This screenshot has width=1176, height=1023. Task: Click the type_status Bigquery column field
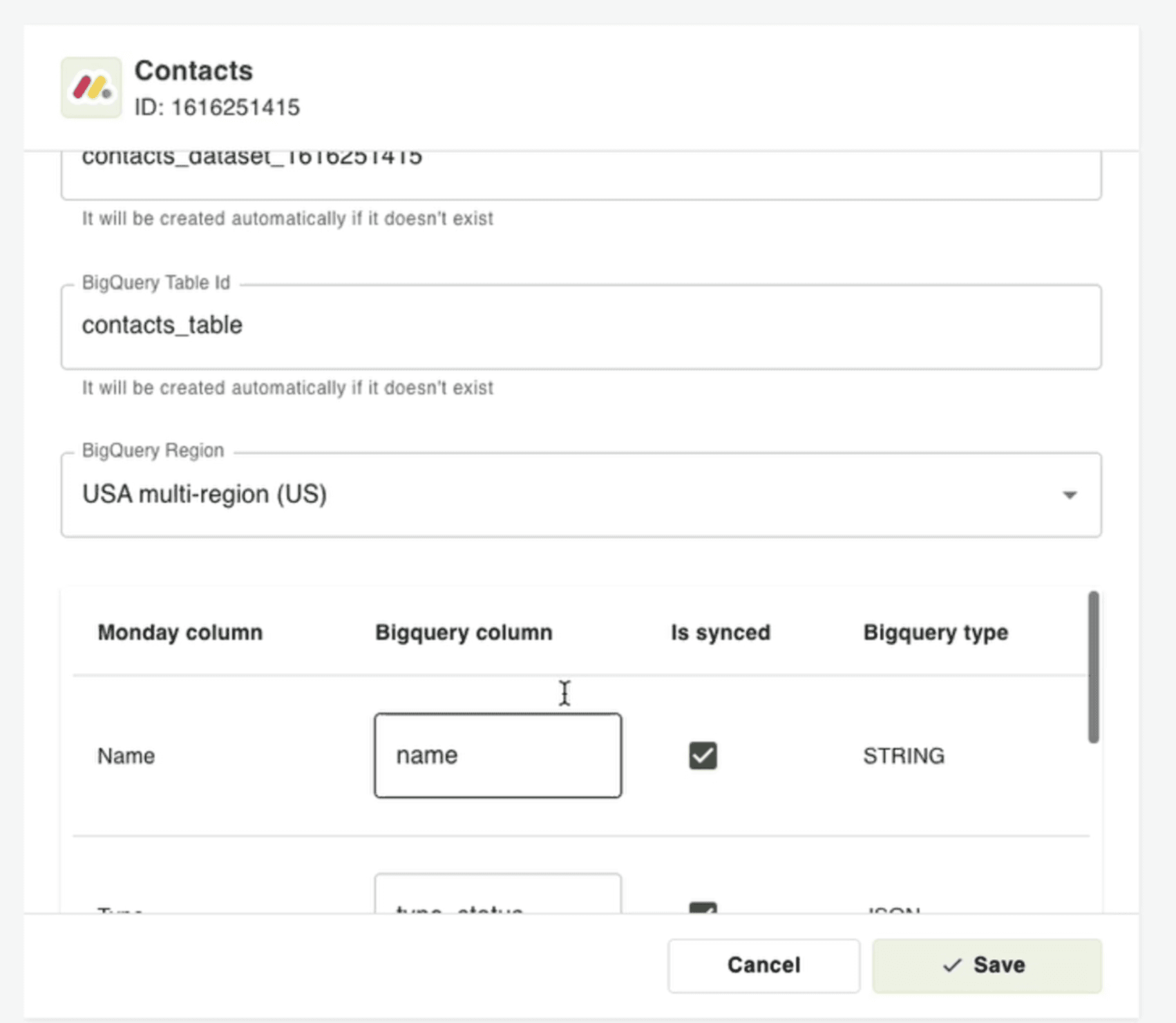point(497,897)
